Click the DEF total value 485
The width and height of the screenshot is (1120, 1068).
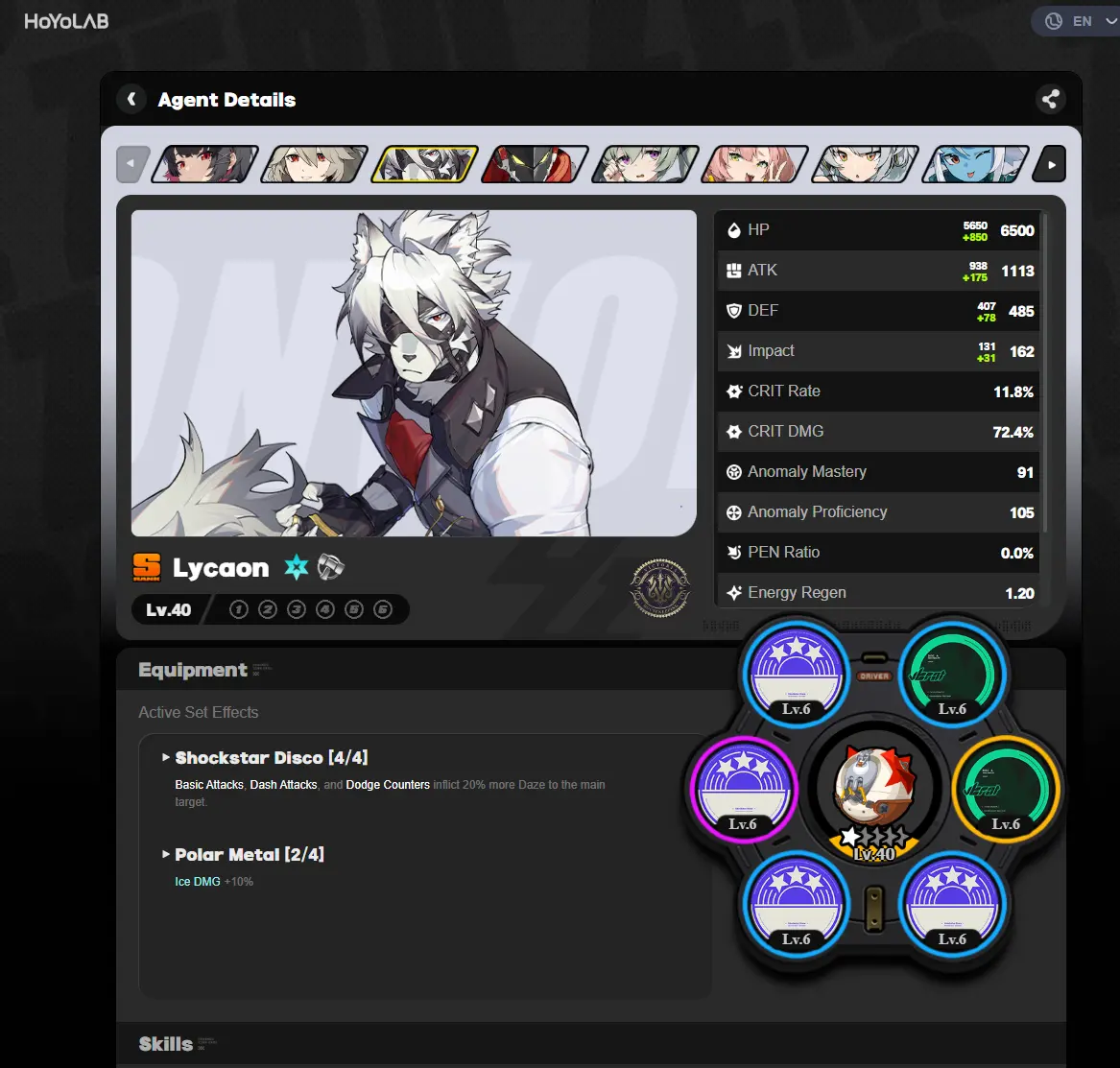pyautogui.click(x=1021, y=312)
